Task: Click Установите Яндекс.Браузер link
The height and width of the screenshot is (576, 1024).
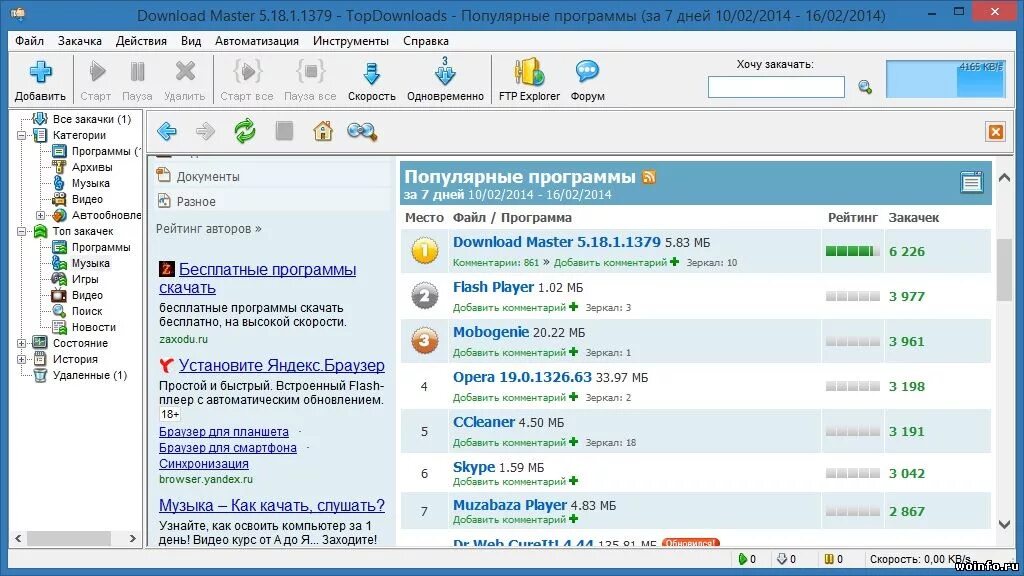Action: (281, 365)
